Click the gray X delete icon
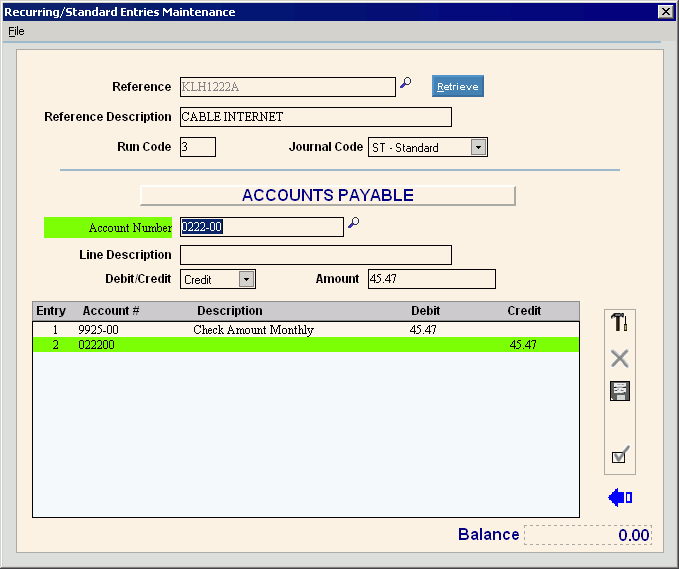Screen dimensions: 679x569 619,358
